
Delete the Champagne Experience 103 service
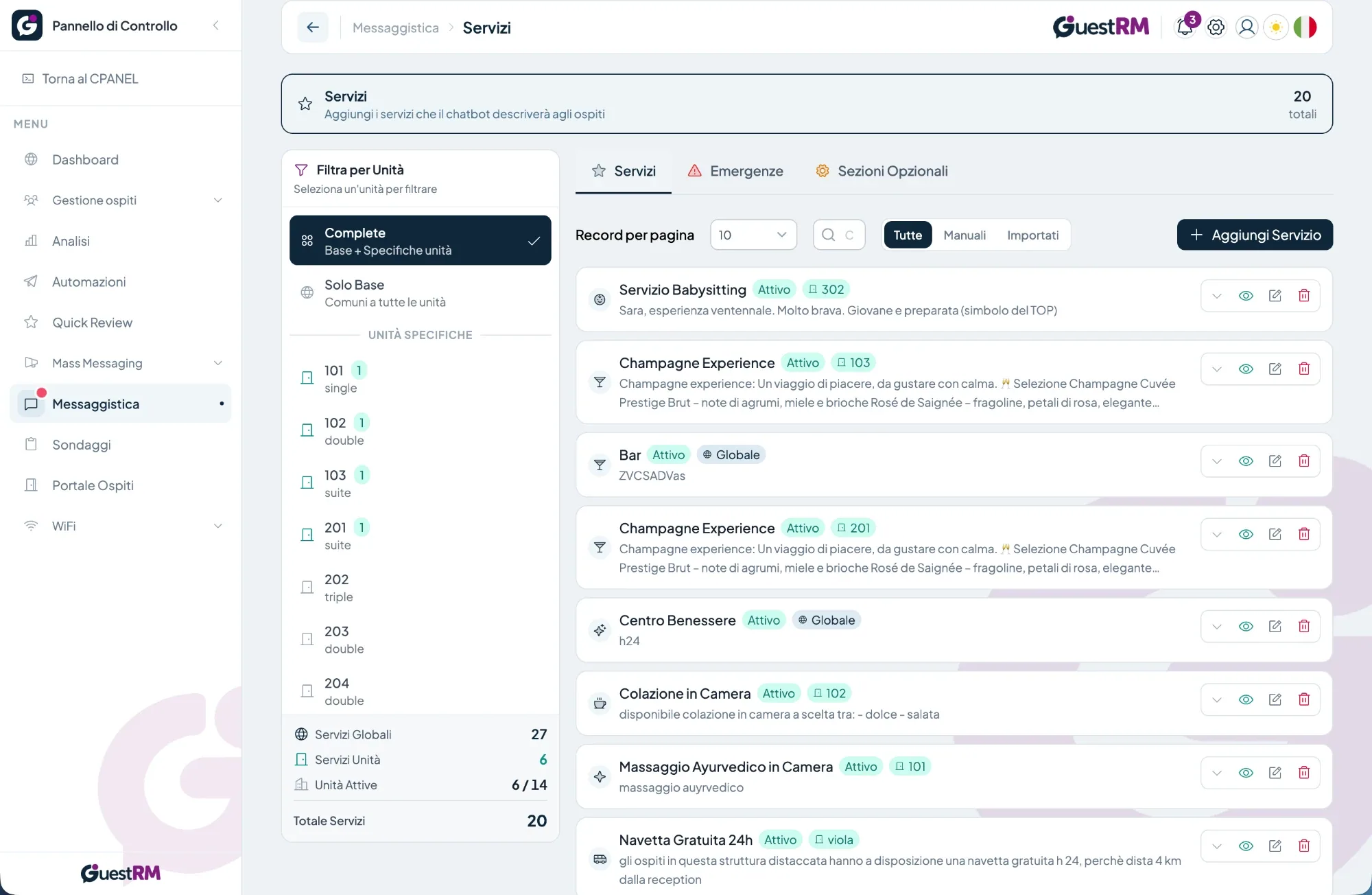tap(1304, 369)
